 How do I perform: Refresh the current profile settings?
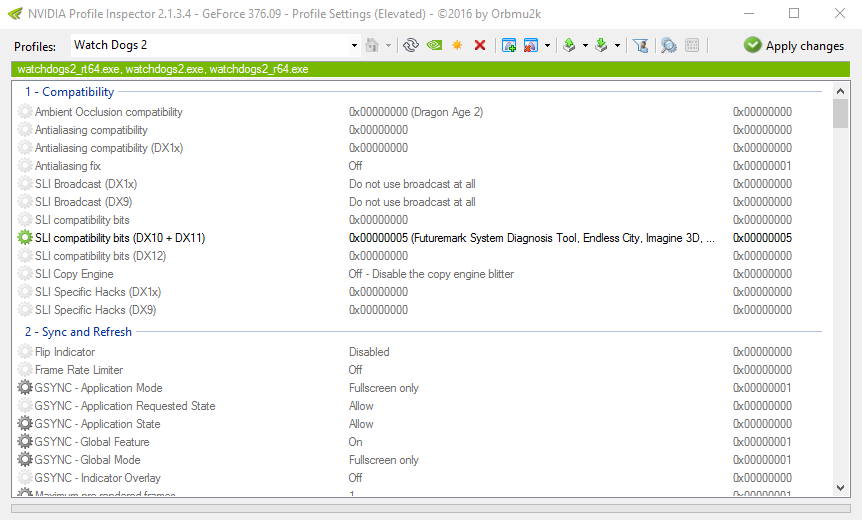point(411,45)
